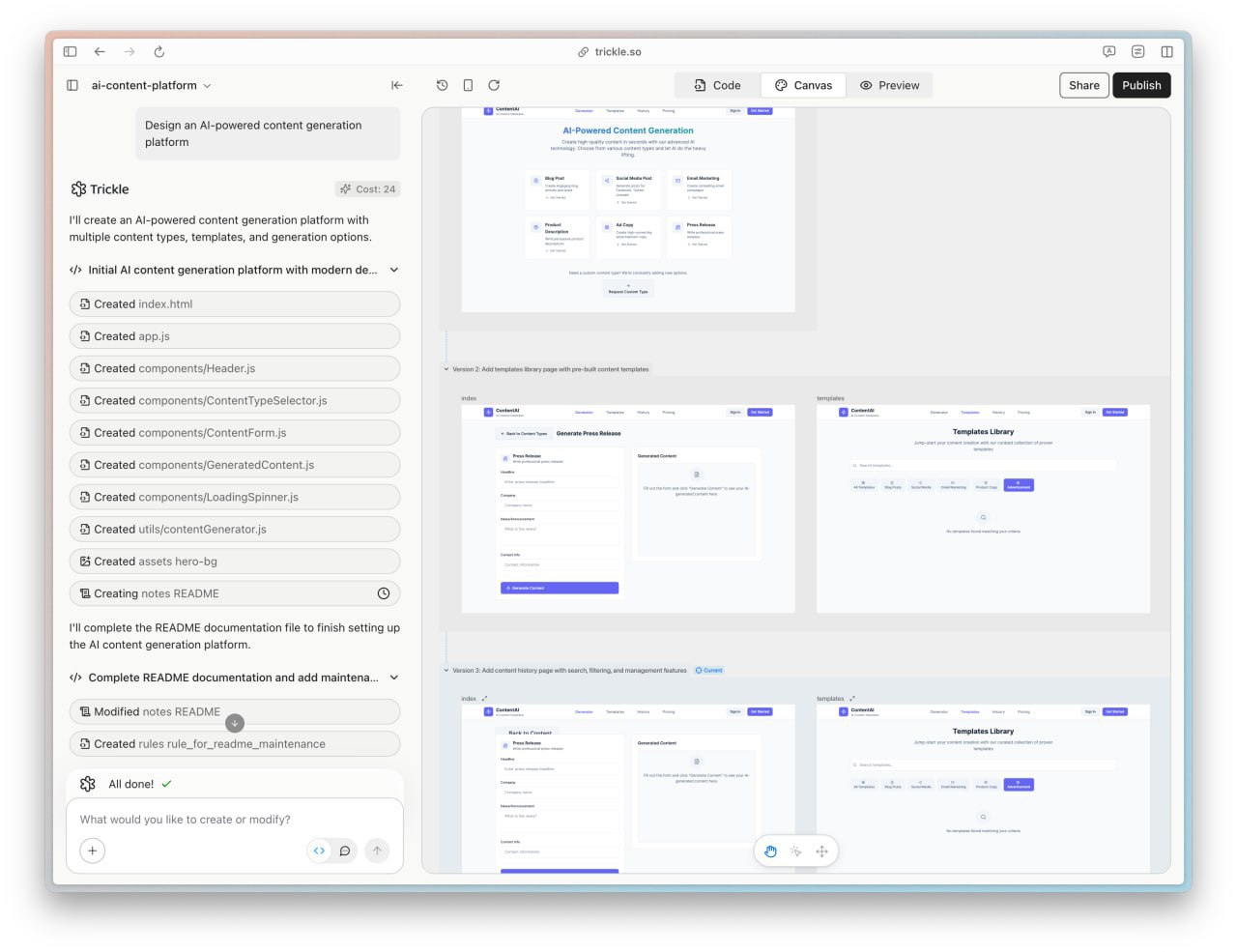Toggle code mode in chat input

click(x=319, y=851)
